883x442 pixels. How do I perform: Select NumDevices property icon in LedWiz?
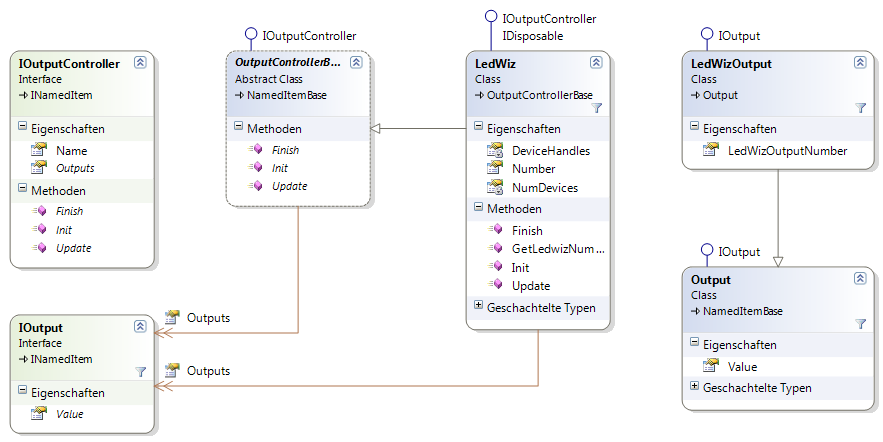pyautogui.click(x=495, y=187)
